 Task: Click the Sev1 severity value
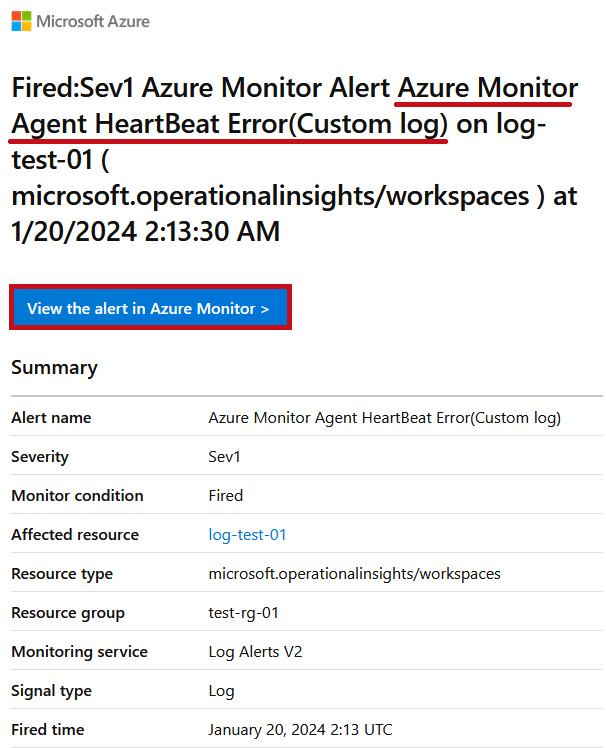point(224,457)
